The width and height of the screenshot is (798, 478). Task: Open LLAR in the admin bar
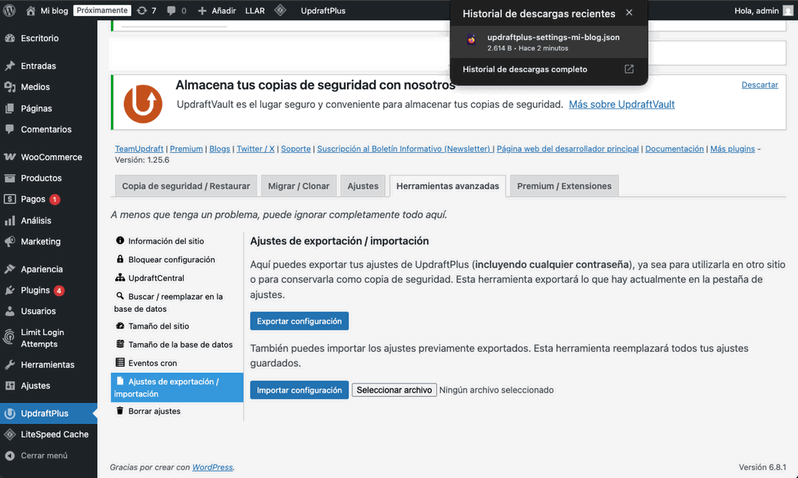tap(255, 10)
